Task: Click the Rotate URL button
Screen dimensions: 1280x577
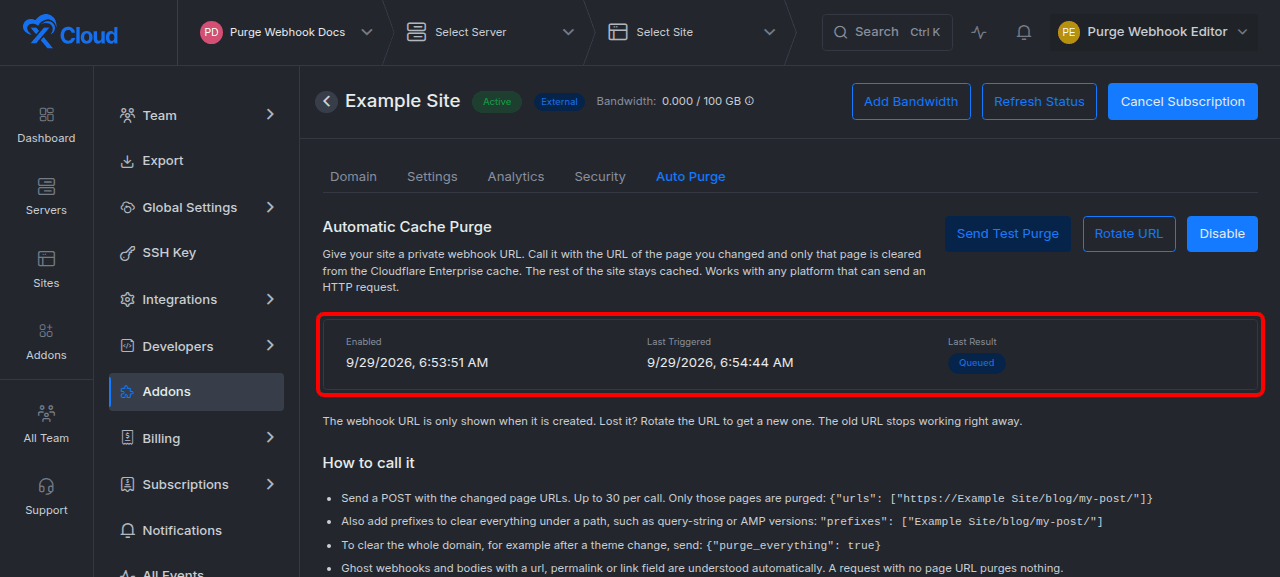Action: click(1129, 234)
